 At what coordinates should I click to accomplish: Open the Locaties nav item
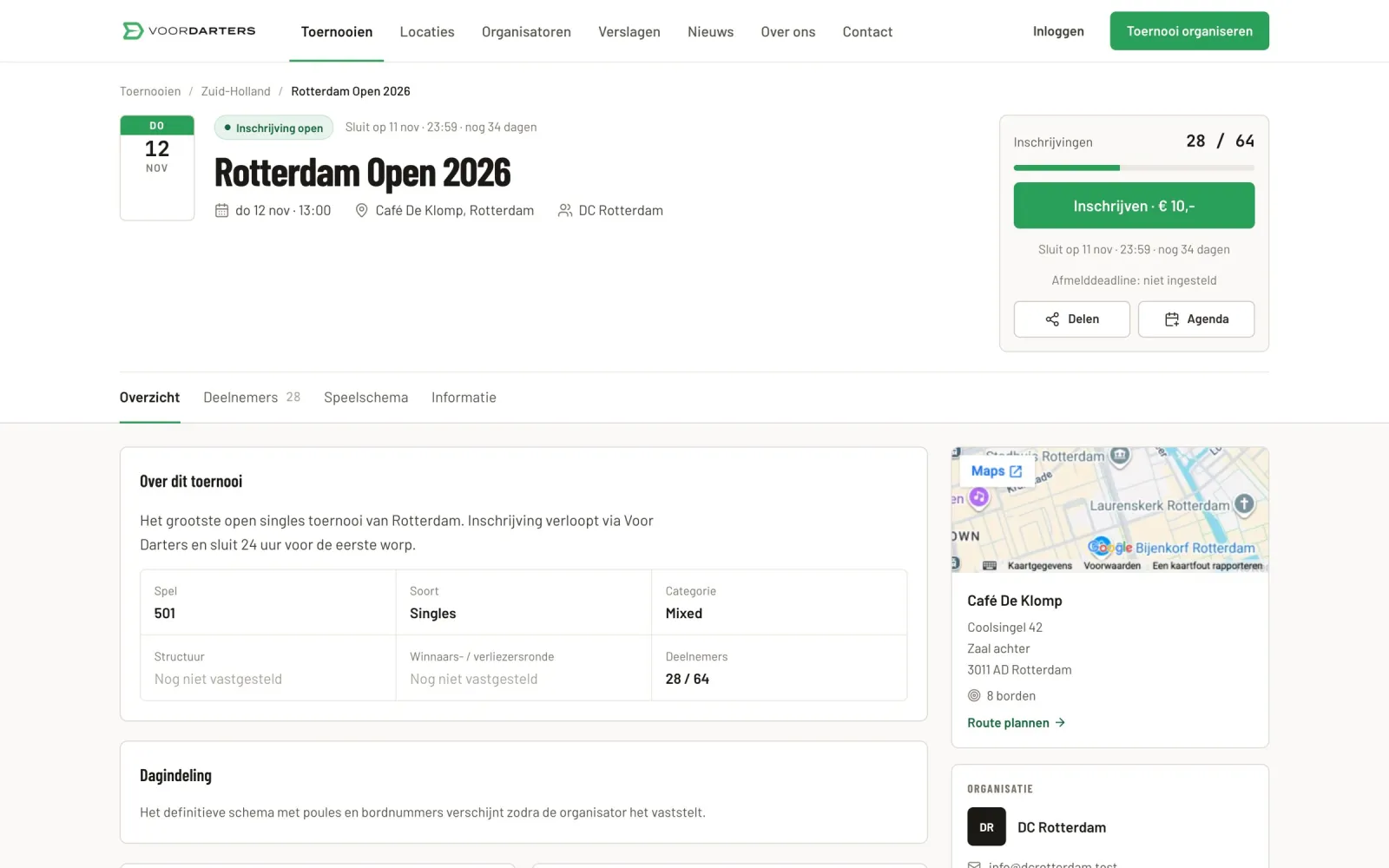coord(427,32)
